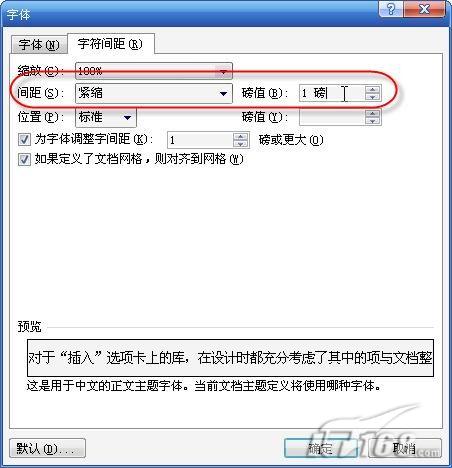Image resolution: width=452 pixels, height=468 pixels.
Task: Decrease kerning value with down arrow
Action: point(240,144)
